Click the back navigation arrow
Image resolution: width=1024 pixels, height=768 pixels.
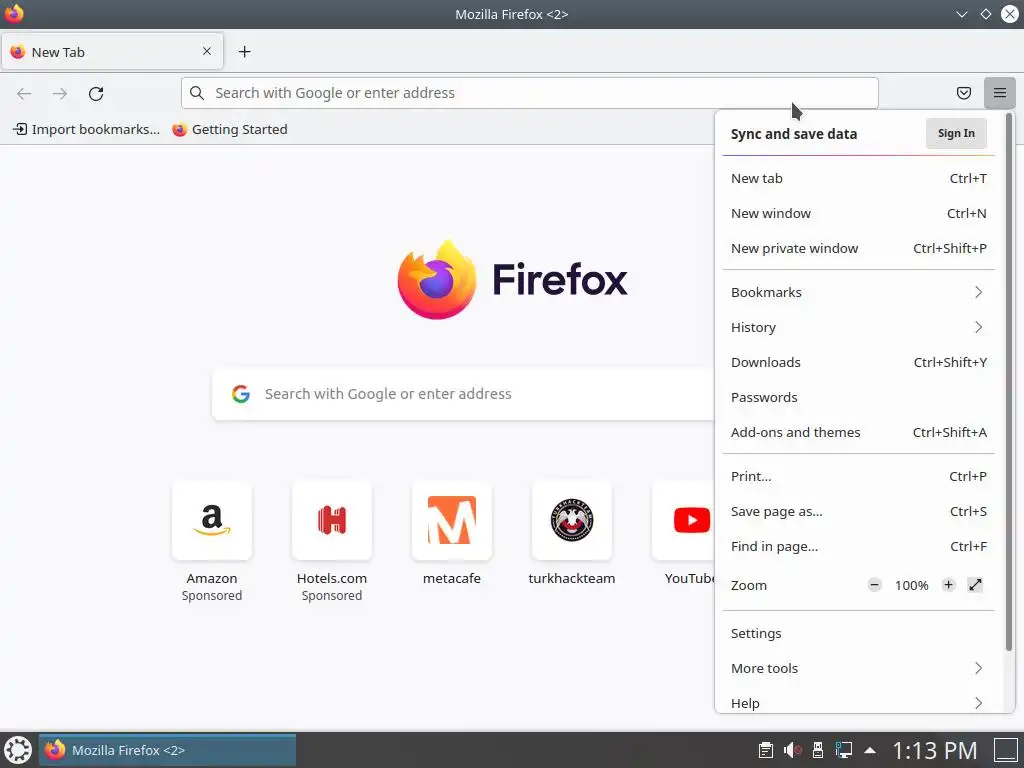[x=24, y=93]
